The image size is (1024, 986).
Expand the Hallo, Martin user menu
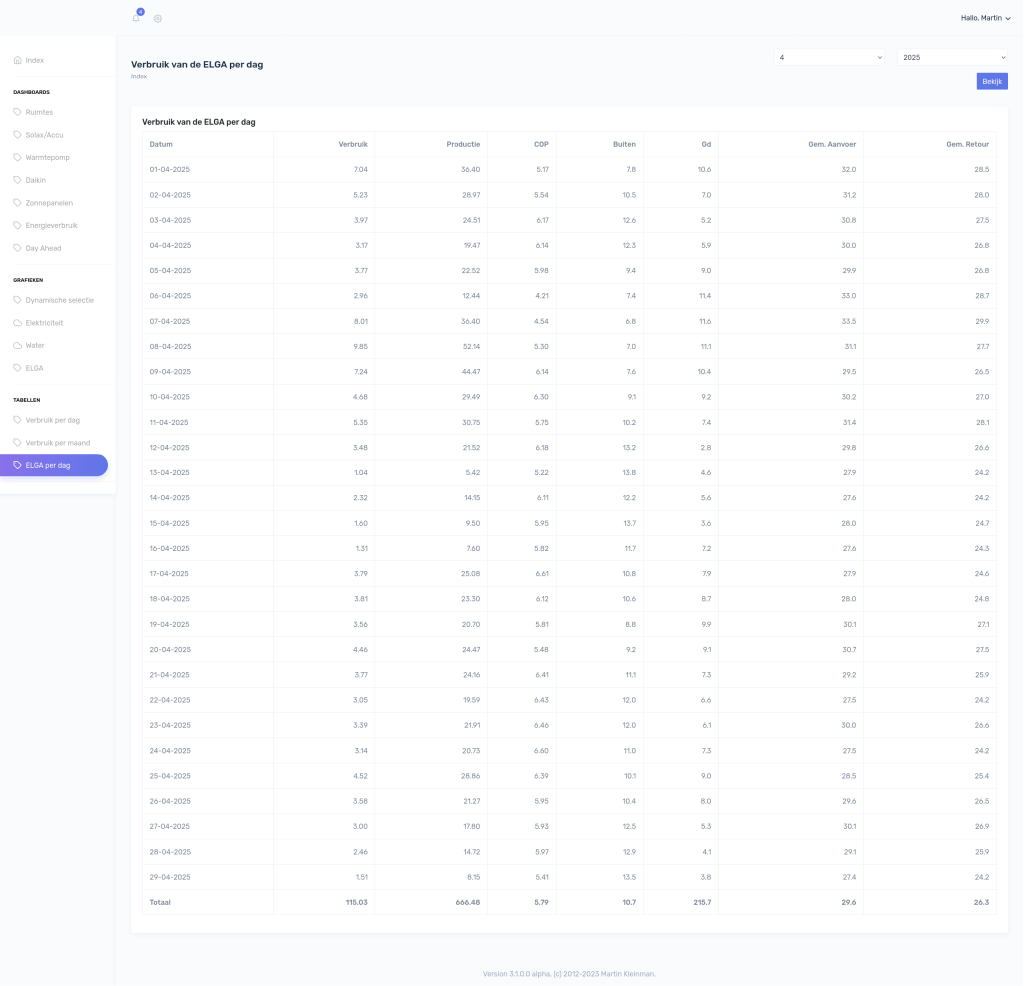985,18
